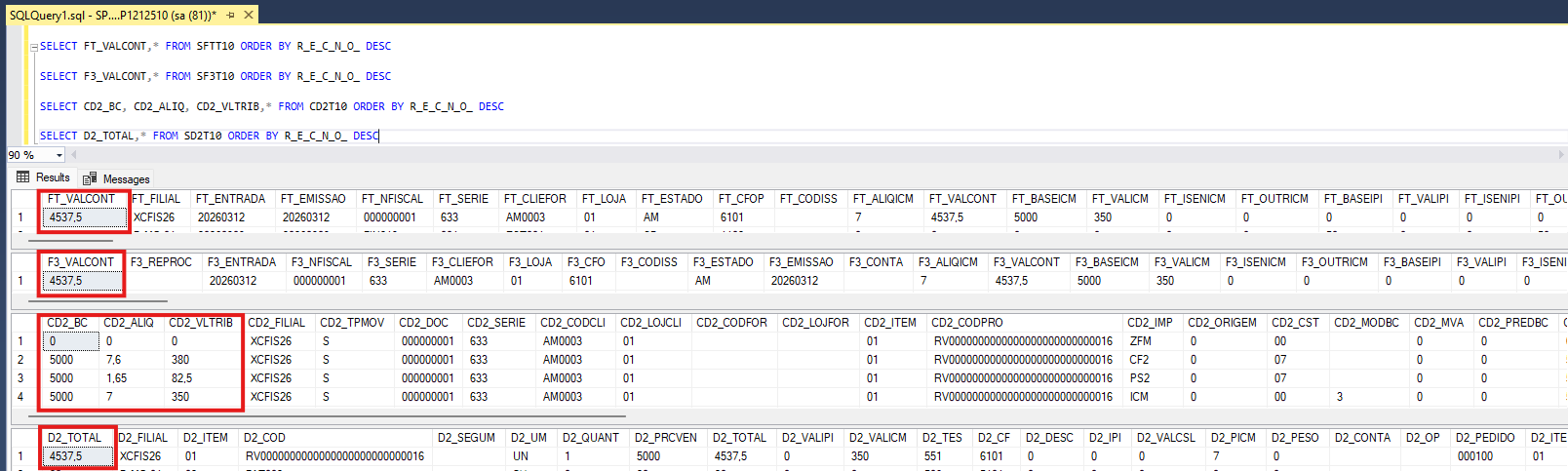Place cursor in the SELECT F3_VALCONT query line
Screen dimensions: 1568x471
pos(215,76)
